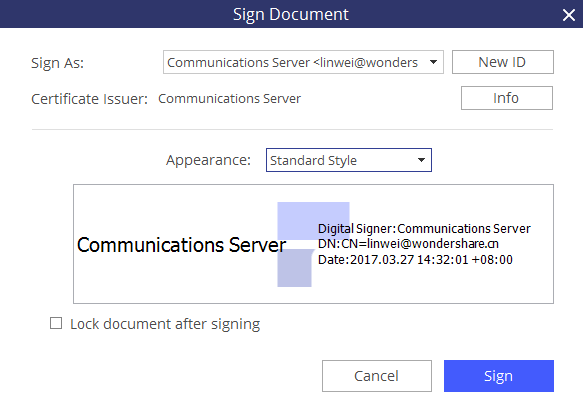Viewport: 583px width, 420px height.
Task: Click the Lock document after signing label
Action: pos(165,324)
